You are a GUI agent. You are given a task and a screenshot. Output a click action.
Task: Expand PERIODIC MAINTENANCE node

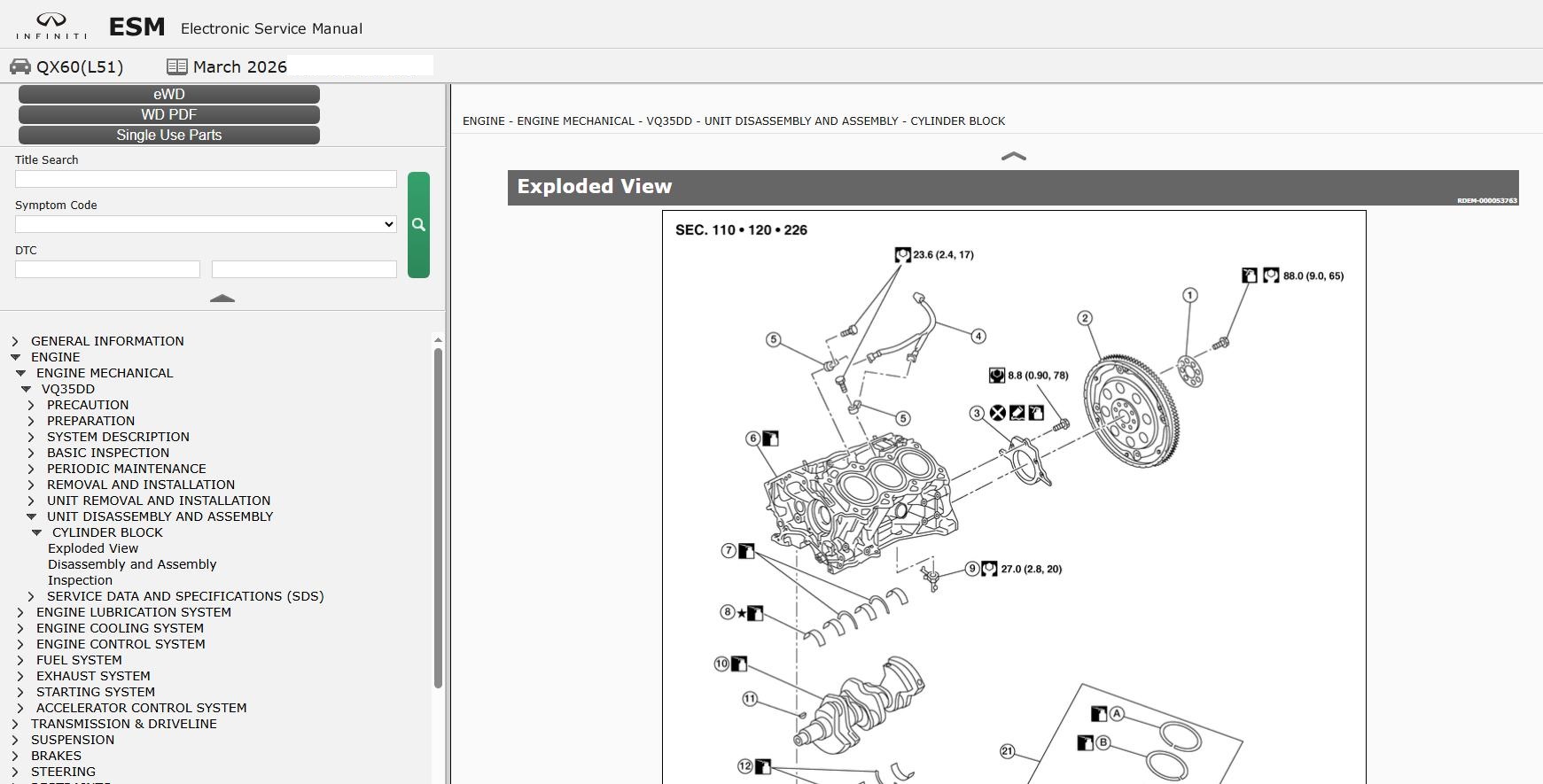31,469
